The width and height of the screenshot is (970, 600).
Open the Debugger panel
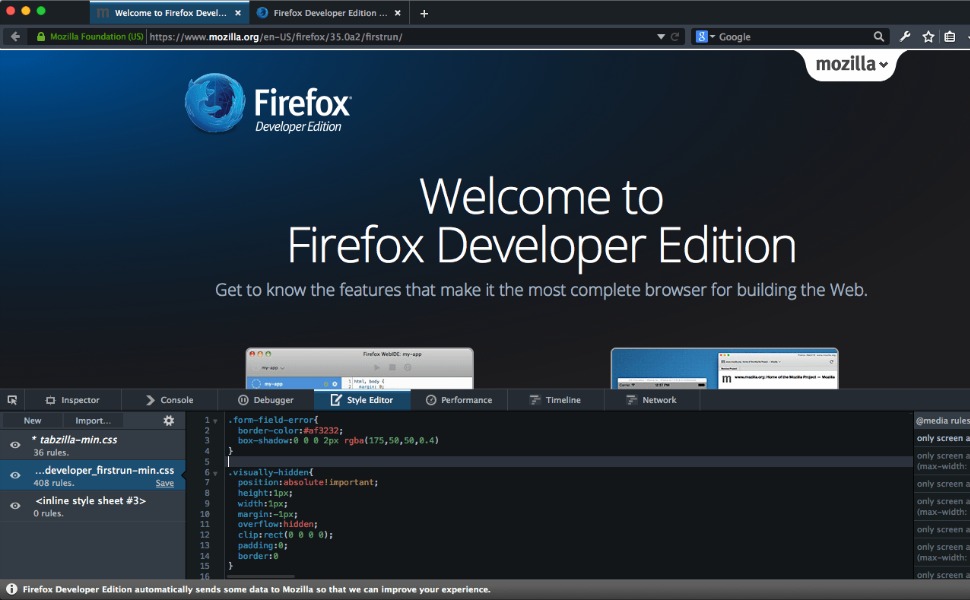click(266, 400)
